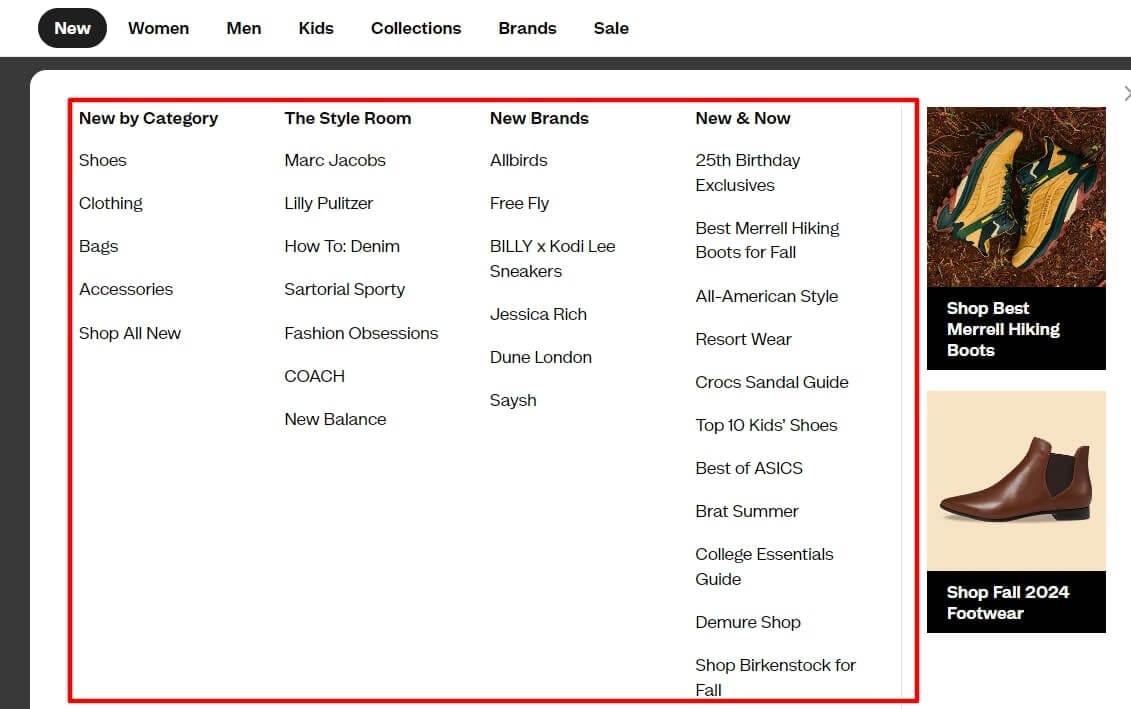The image size is (1131, 709).
Task: Open the How To: Denim guide
Action: tap(342, 246)
